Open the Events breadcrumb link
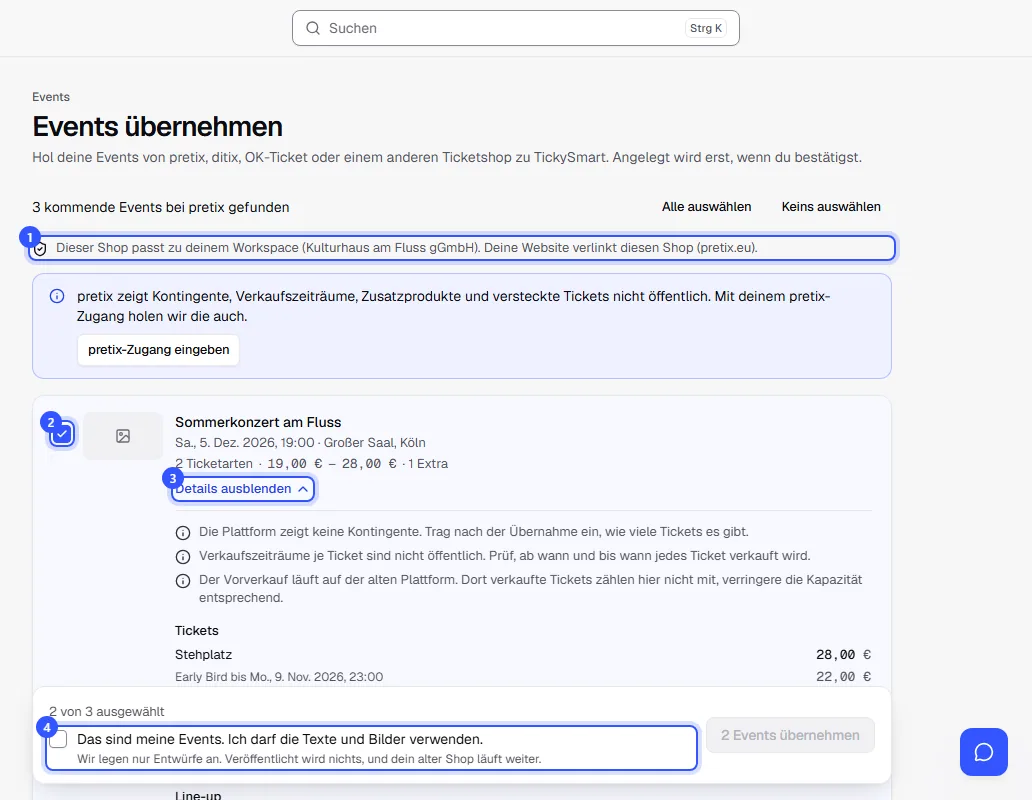 [51, 97]
